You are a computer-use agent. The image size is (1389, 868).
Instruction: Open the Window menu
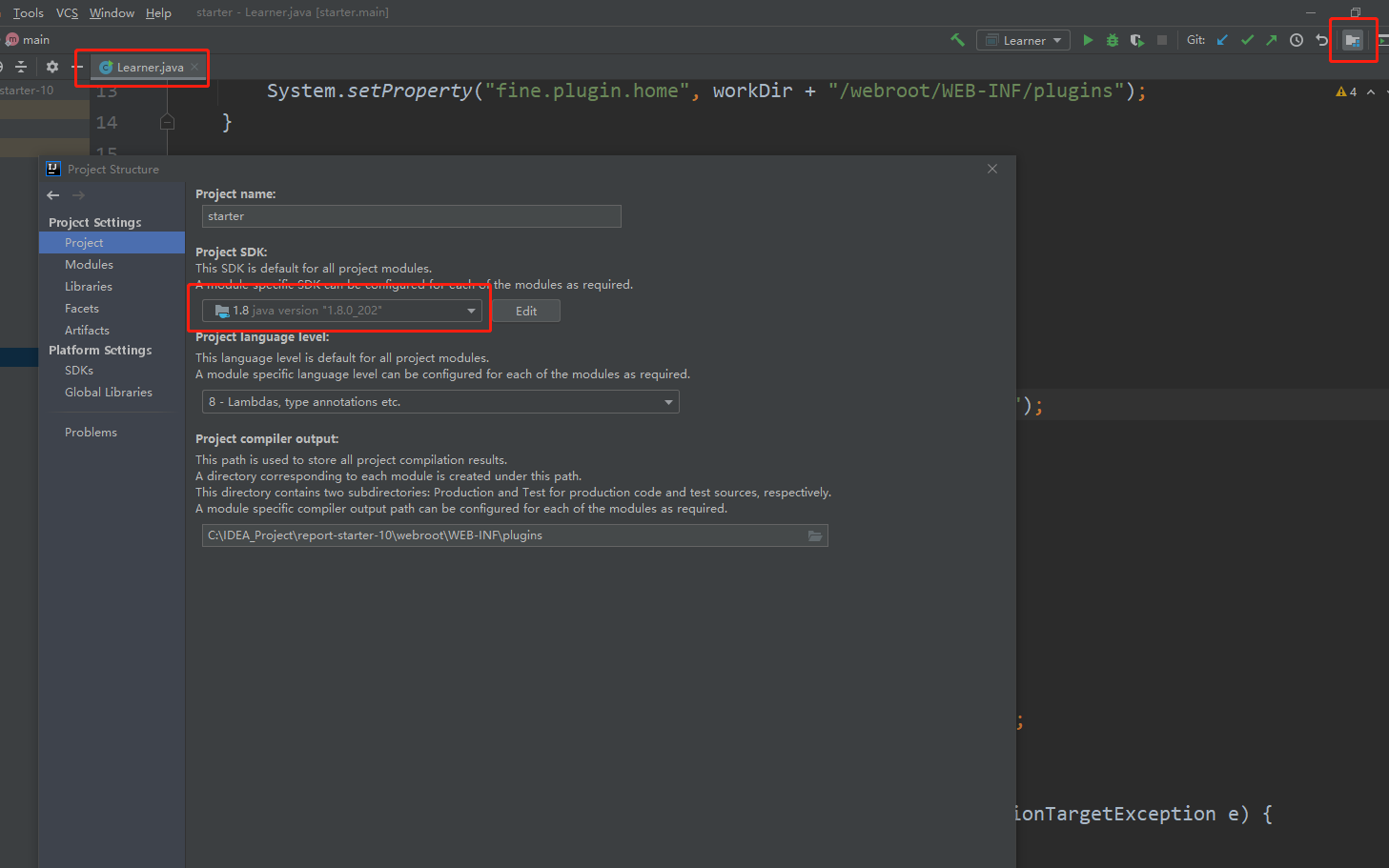pos(112,12)
